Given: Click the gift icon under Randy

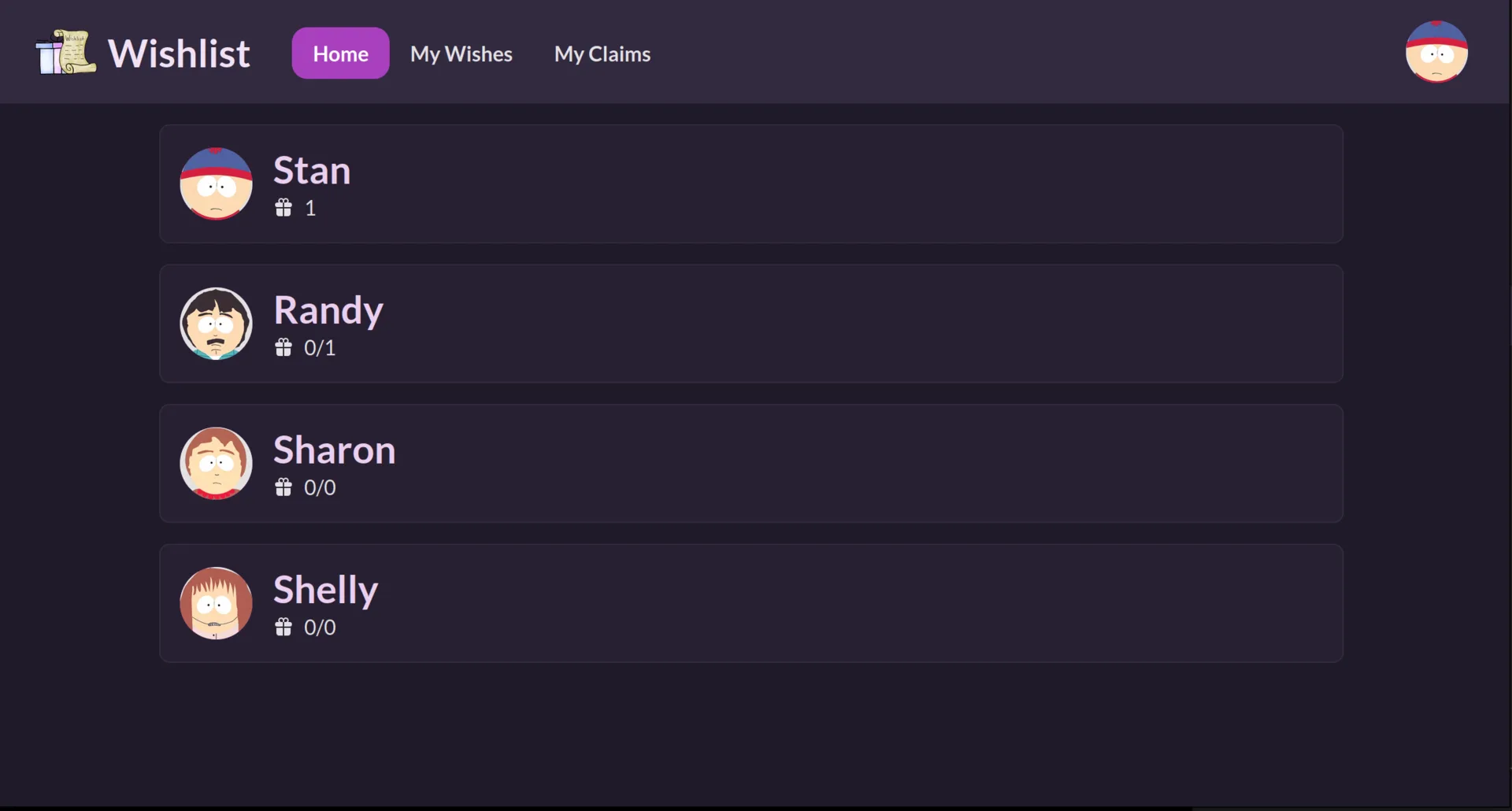Looking at the screenshot, I should tap(283, 348).
